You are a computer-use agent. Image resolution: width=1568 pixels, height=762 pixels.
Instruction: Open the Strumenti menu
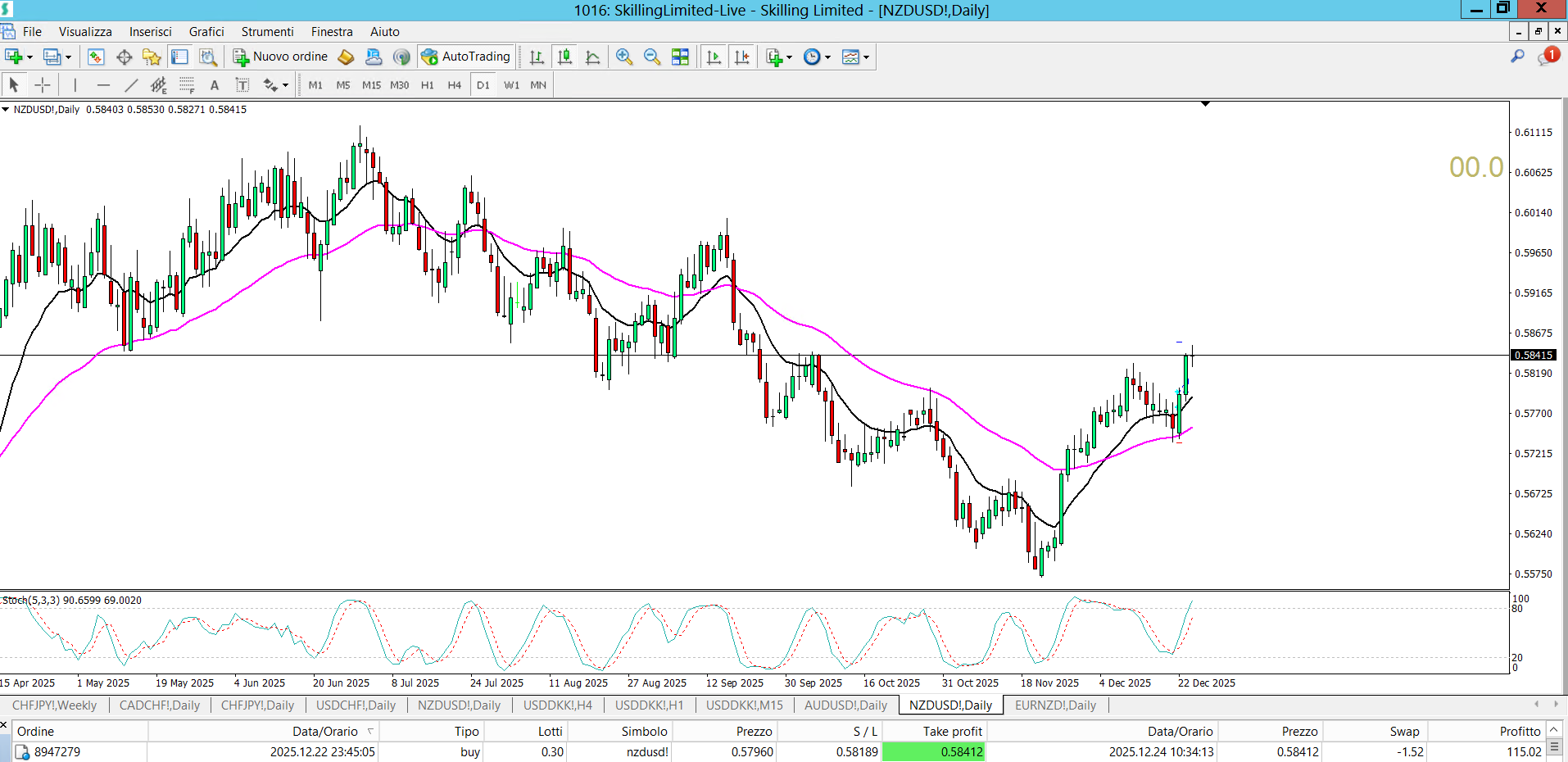267,32
